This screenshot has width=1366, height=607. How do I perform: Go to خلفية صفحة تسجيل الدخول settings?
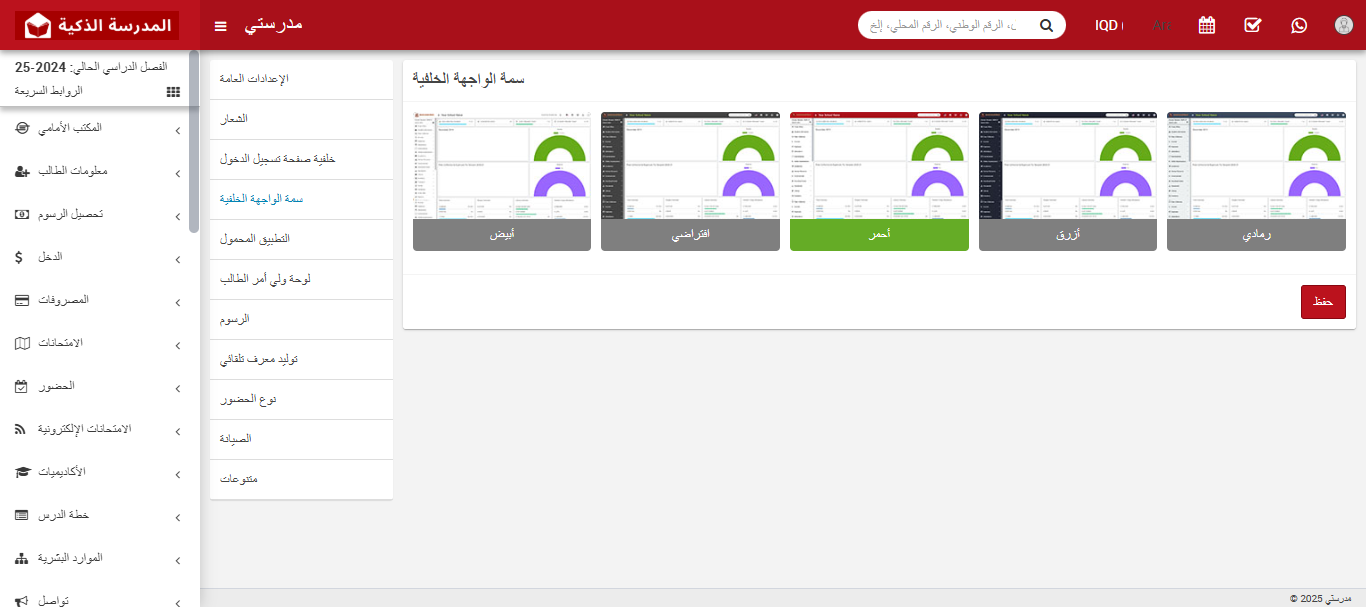coord(297,159)
